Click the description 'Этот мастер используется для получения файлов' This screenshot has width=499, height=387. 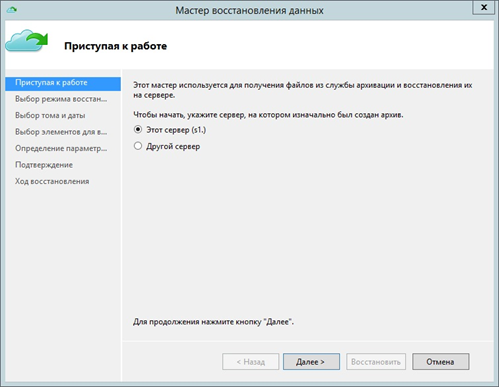tap(303, 90)
